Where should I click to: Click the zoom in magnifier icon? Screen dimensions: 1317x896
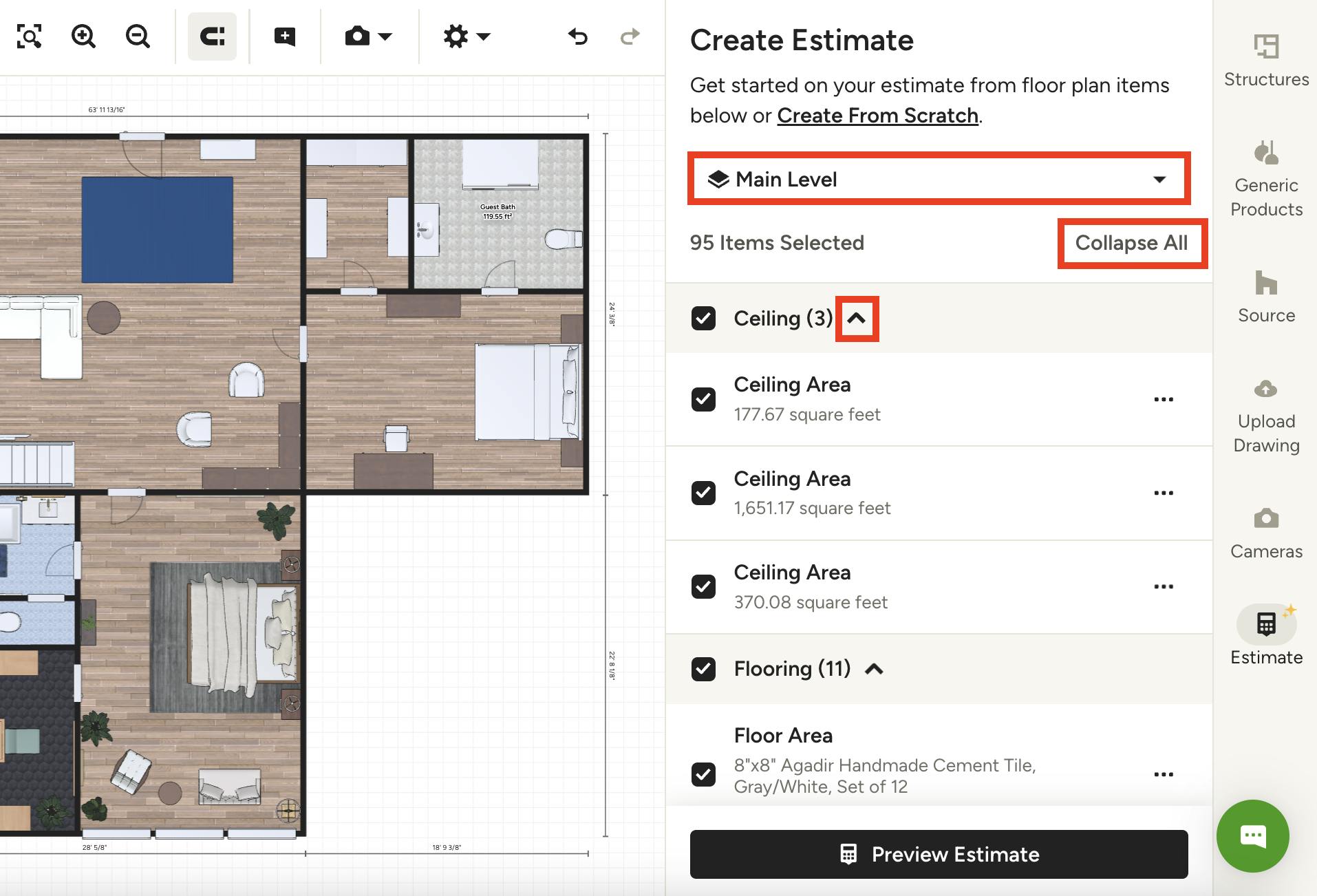(x=83, y=36)
